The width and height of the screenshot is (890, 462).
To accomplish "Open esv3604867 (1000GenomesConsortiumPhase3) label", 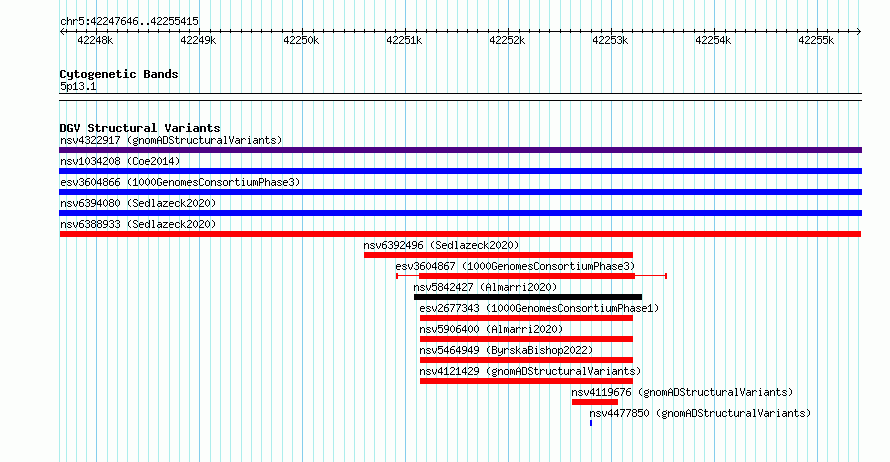I will pyautogui.click(x=515, y=266).
